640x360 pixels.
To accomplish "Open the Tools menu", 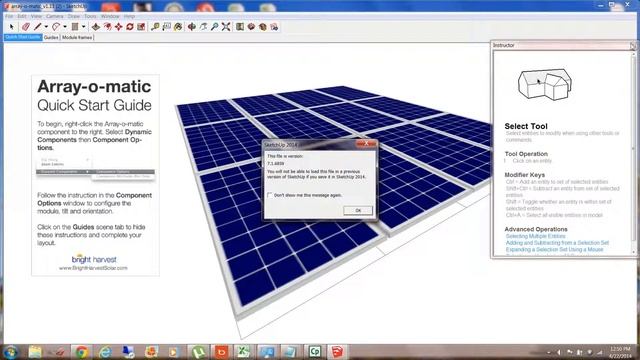I will pos(90,16).
